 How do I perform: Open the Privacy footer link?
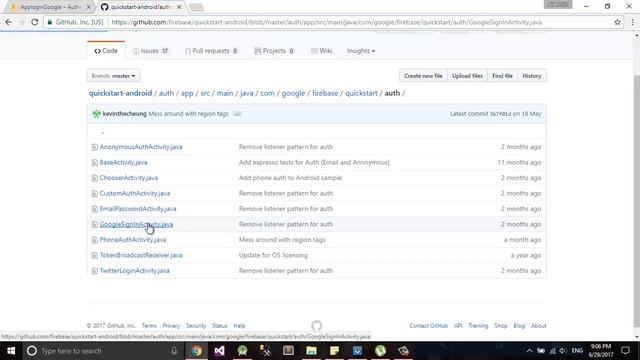[171, 326]
